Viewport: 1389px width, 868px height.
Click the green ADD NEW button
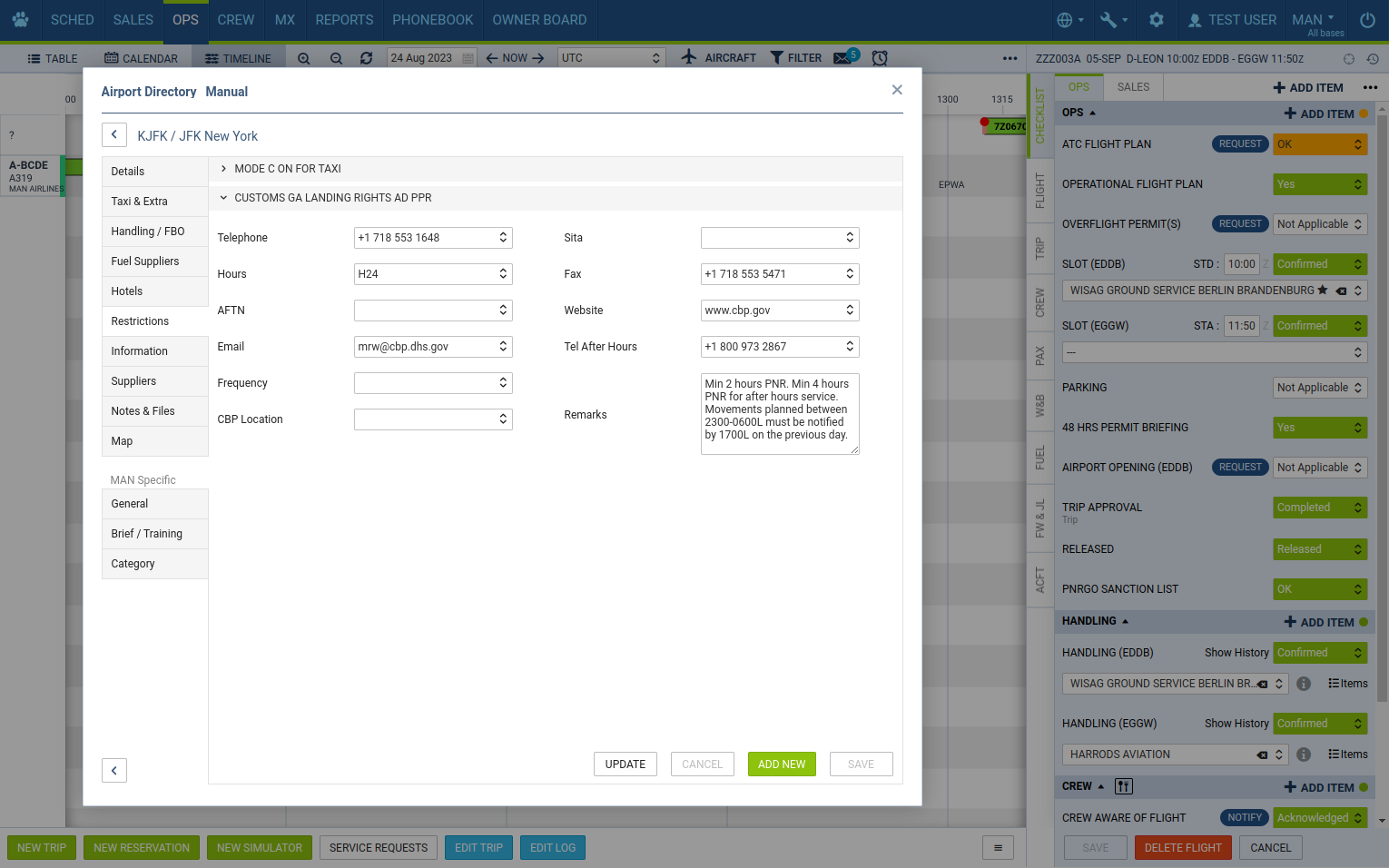(x=782, y=764)
